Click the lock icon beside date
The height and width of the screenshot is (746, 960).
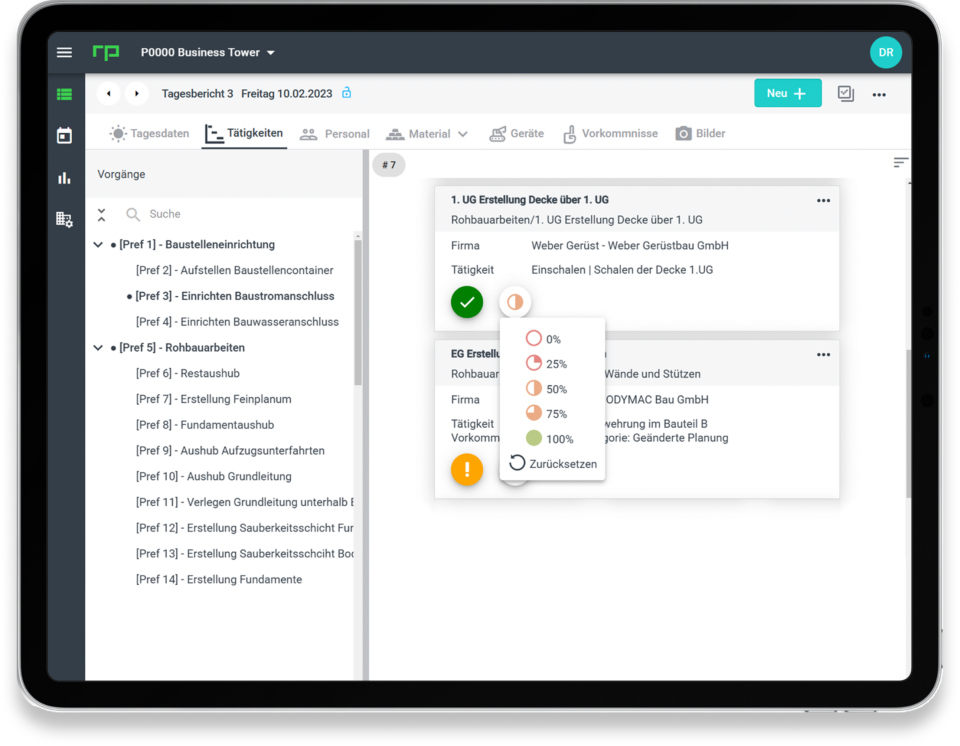pyautogui.click(x=347, y=93)
